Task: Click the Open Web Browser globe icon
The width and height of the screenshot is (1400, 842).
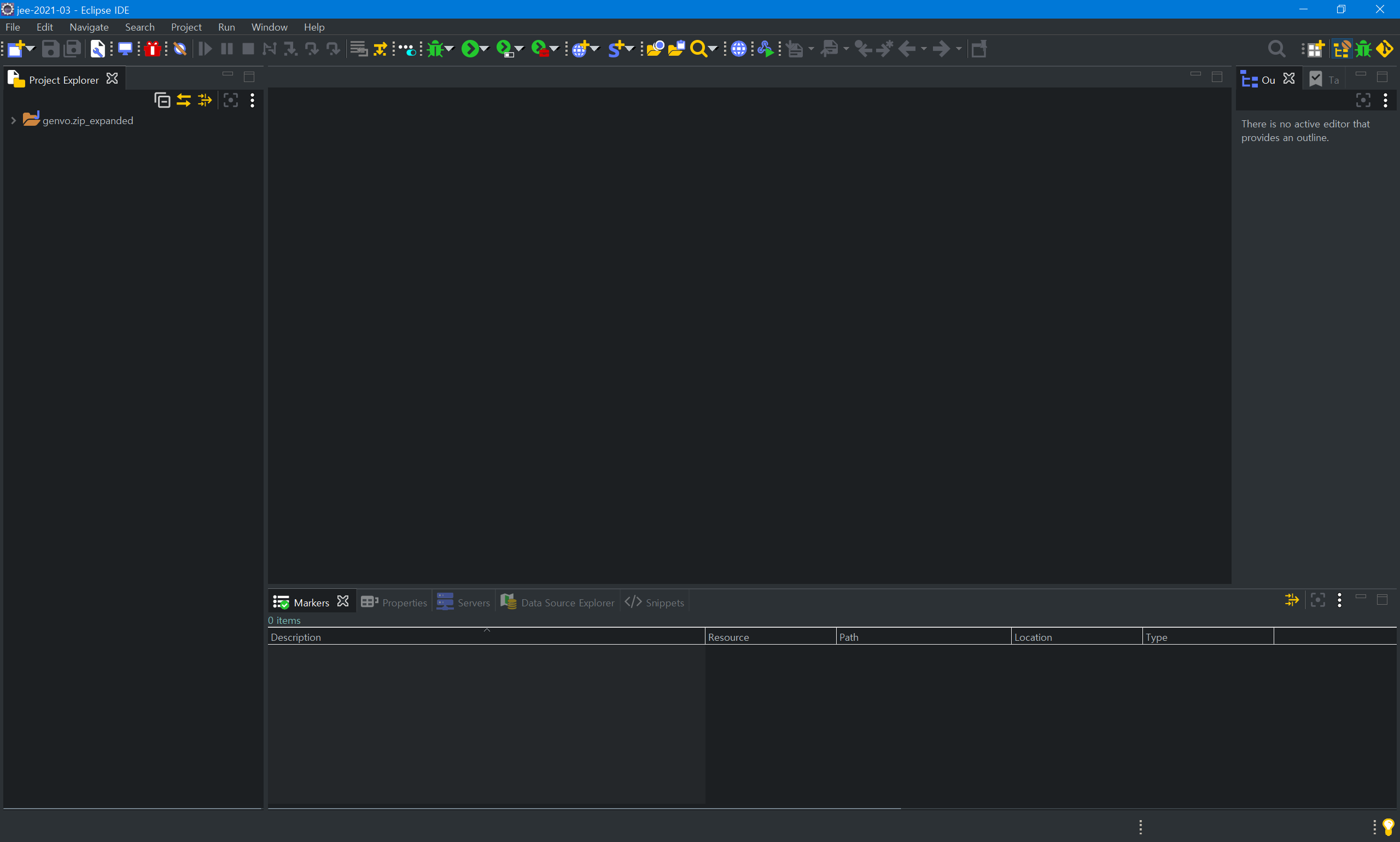Action: [738, 49]
